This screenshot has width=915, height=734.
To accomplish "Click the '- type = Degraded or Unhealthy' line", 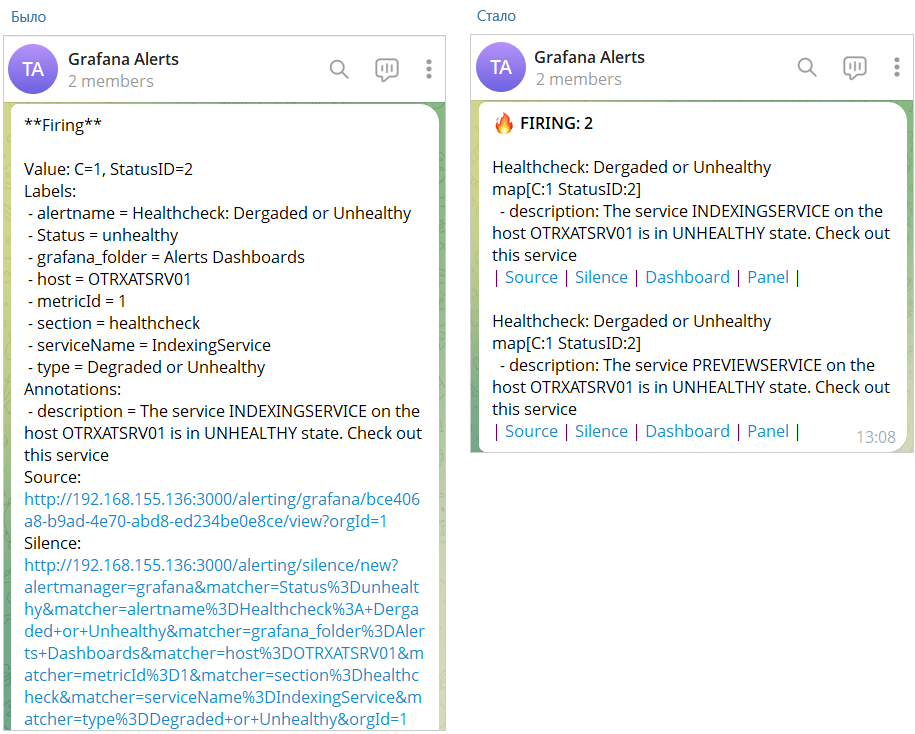I will click(146, 368).
